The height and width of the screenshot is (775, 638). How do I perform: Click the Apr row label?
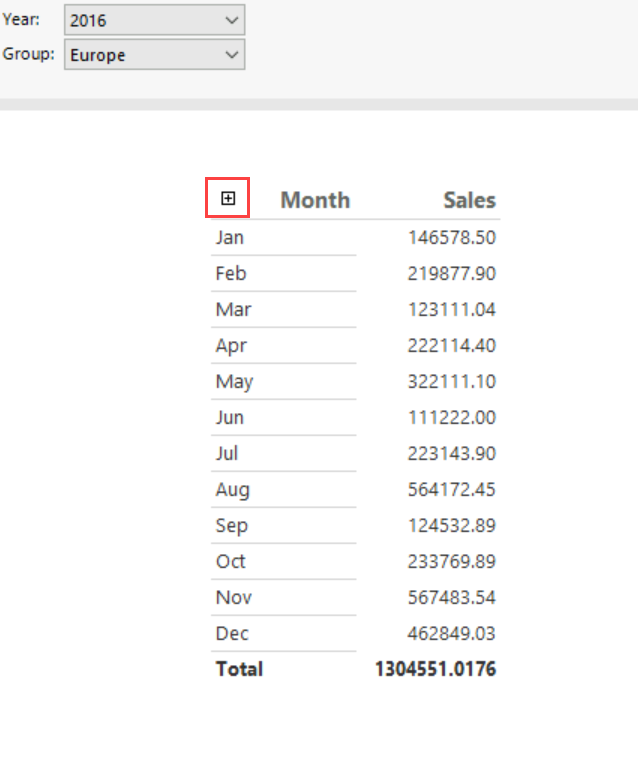(231, 346)
